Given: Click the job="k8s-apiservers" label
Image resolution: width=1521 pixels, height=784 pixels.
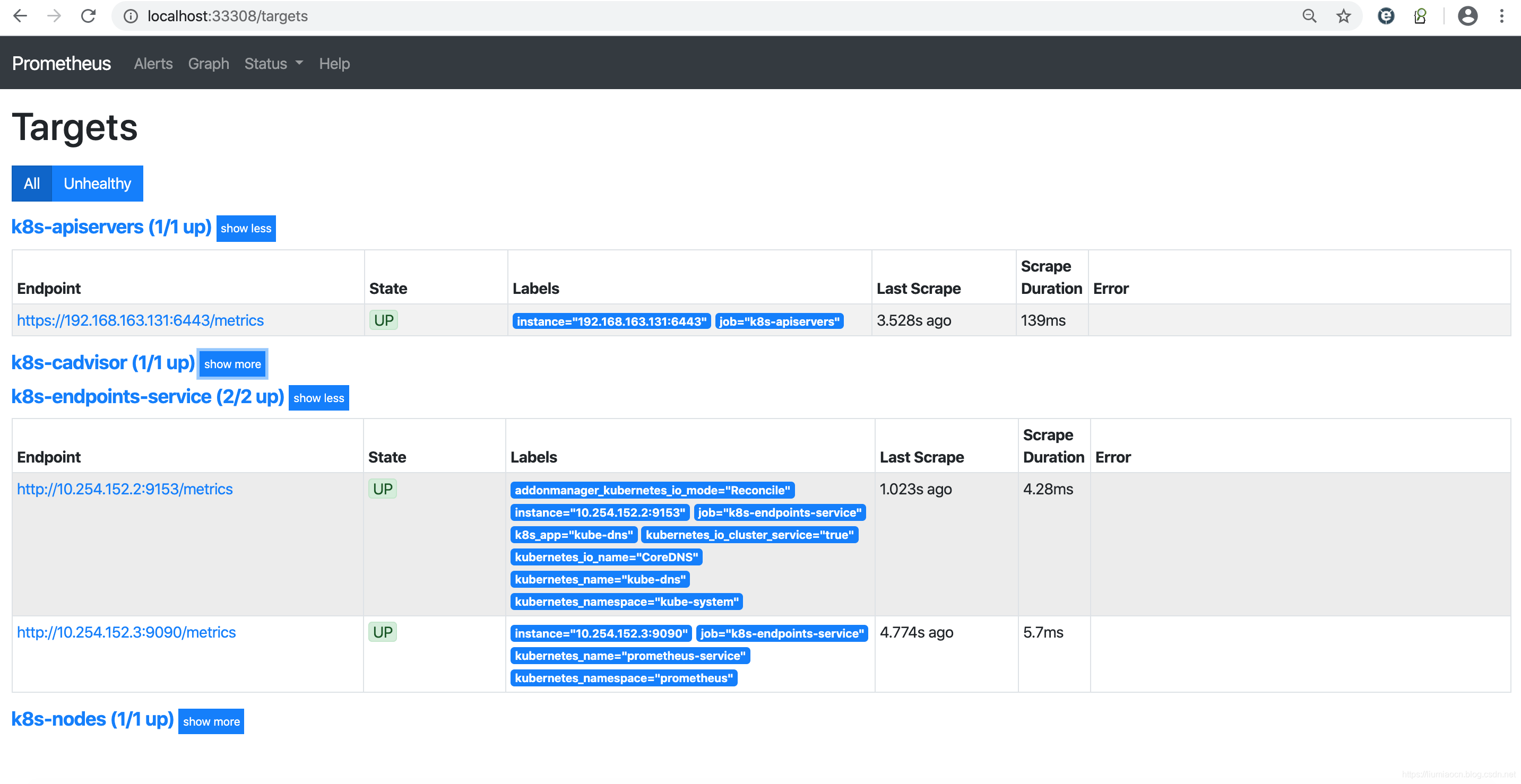Looking at the screenshot, I should 779,321.
